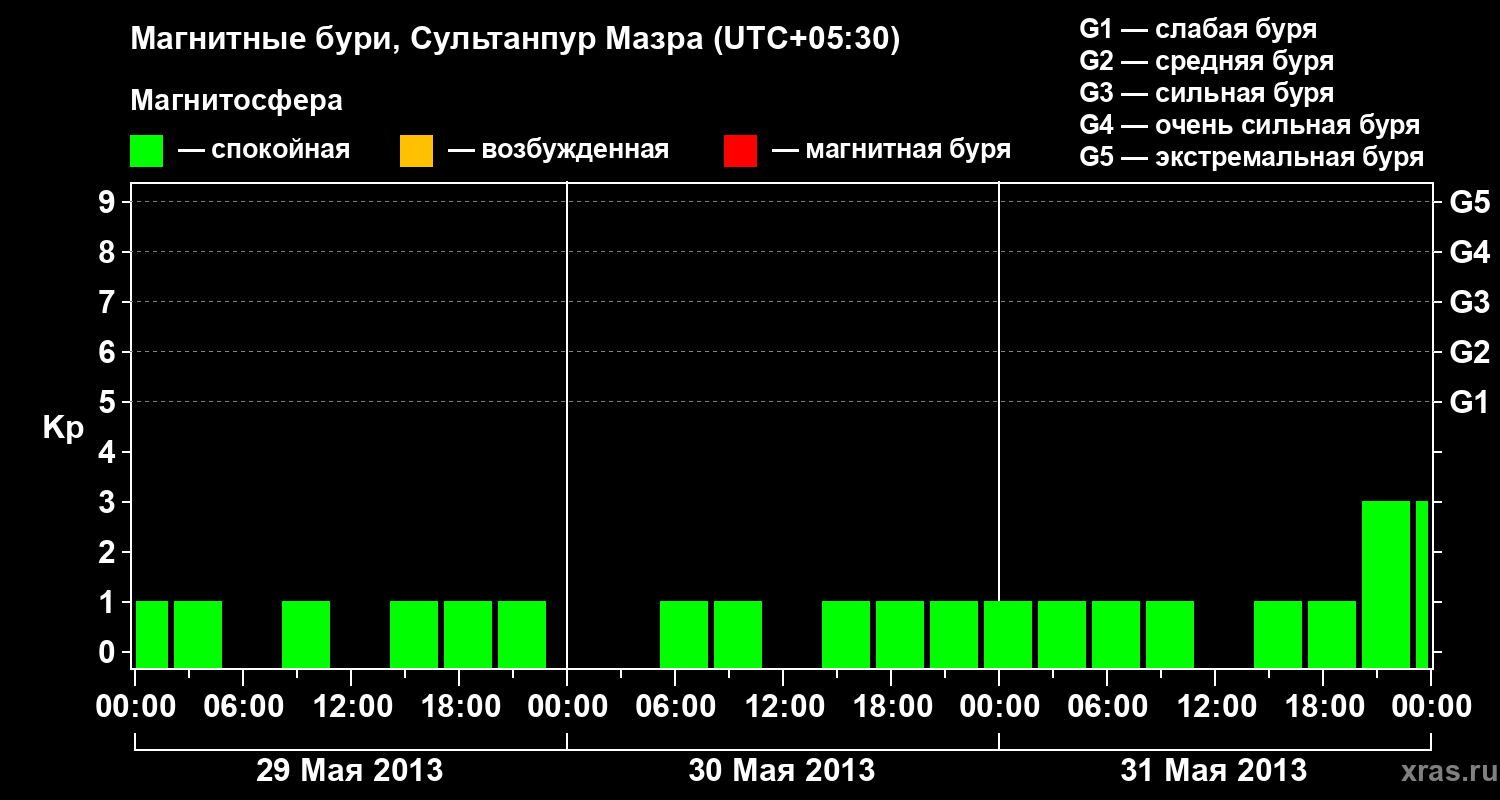Click the 'G4 — очень сильная буря' legend line
Image resolution: width=1500 pixels, height=800 pixels.
[x=1250, y=125]
